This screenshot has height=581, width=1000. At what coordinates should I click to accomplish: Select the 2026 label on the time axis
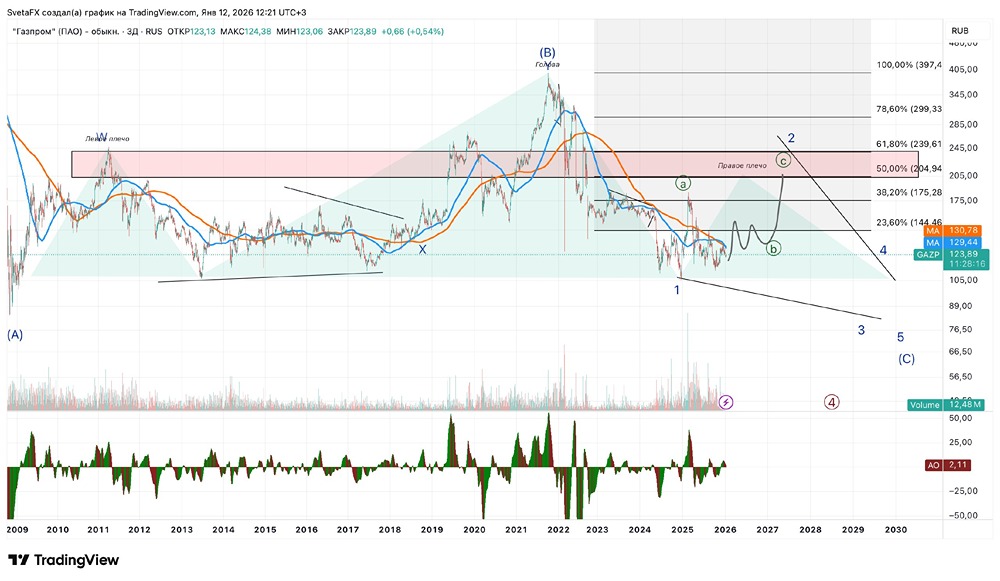click(725, 529)
